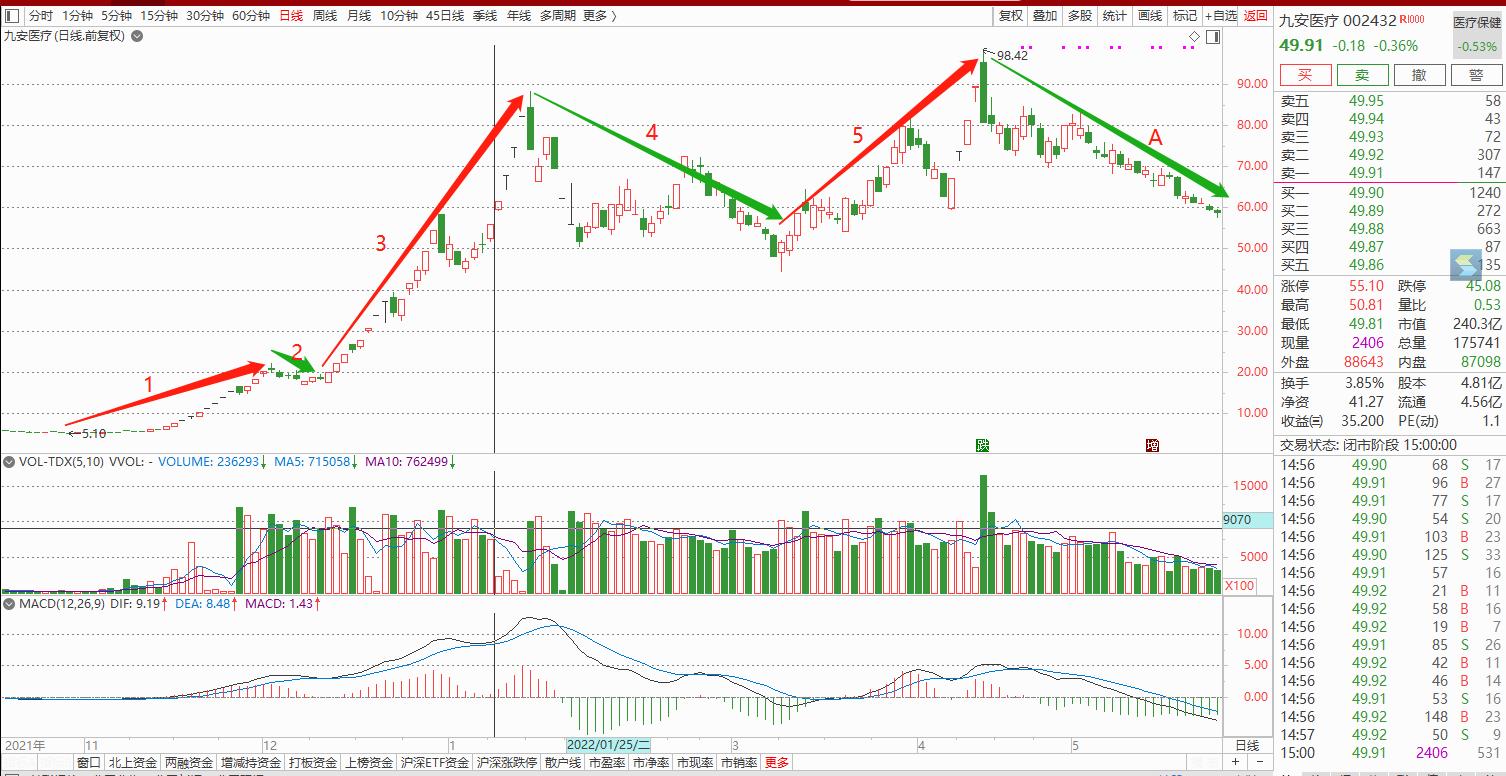Screen dimensions: 1506x776
Task: Click the 9070 volume level label
Action: (1249, 520)
